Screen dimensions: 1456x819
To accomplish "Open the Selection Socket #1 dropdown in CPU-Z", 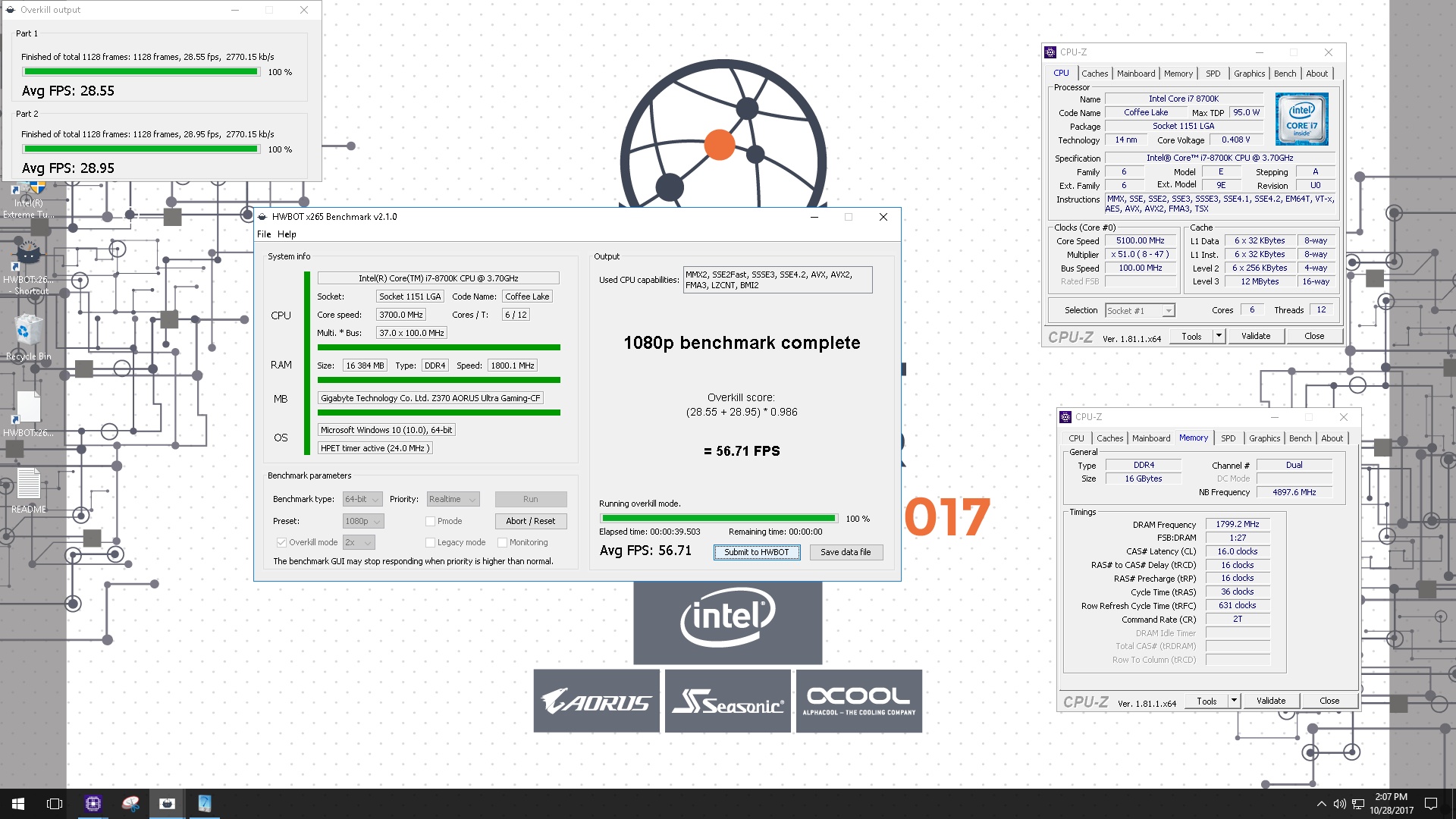I will [1140, 310].
